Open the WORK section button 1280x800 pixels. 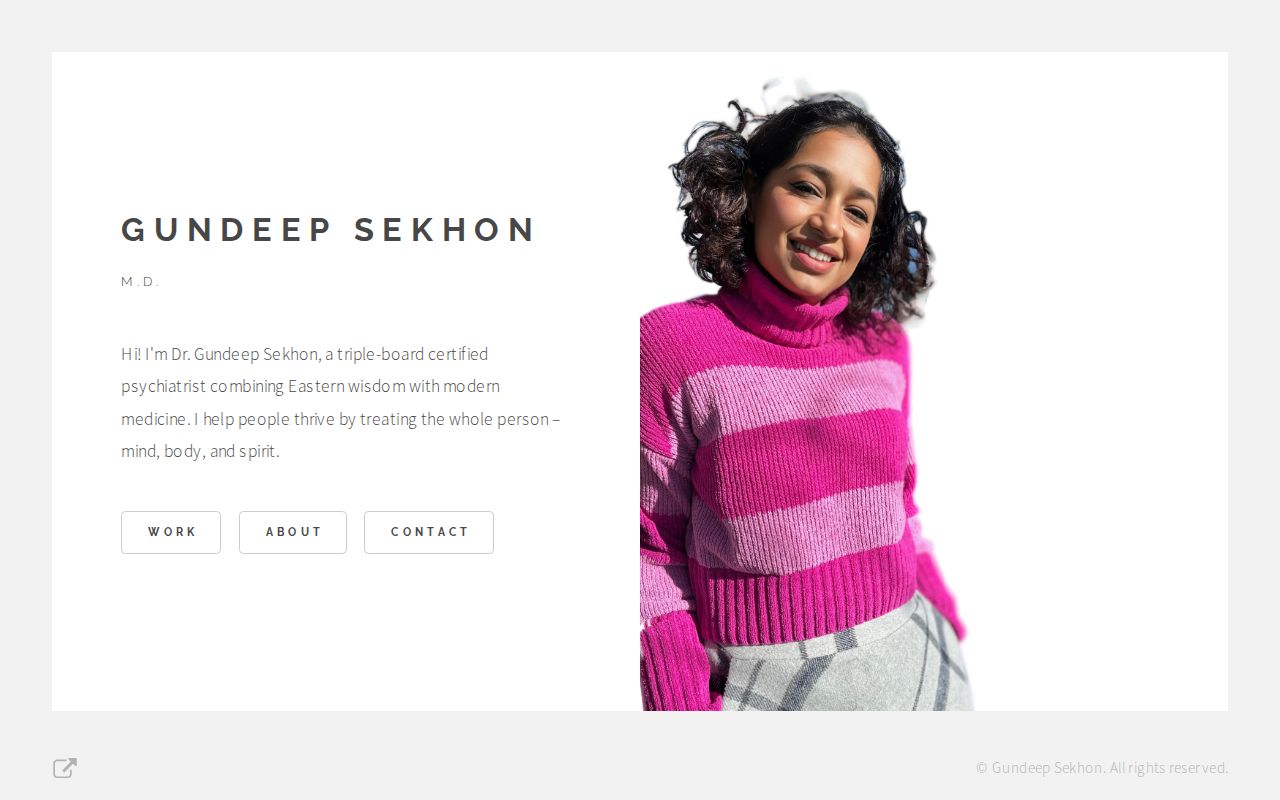click(x=171, y=532)
